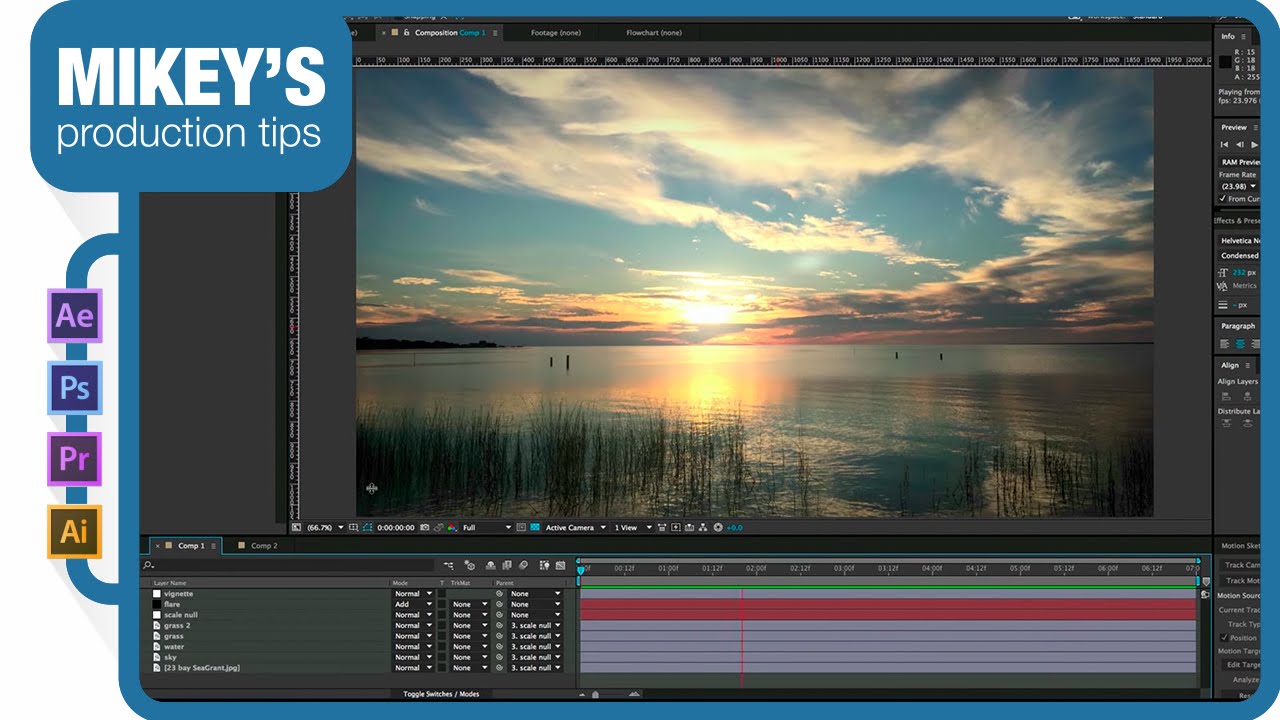Select the scale null layer
1280x720 pixels.
coord(181,615)
